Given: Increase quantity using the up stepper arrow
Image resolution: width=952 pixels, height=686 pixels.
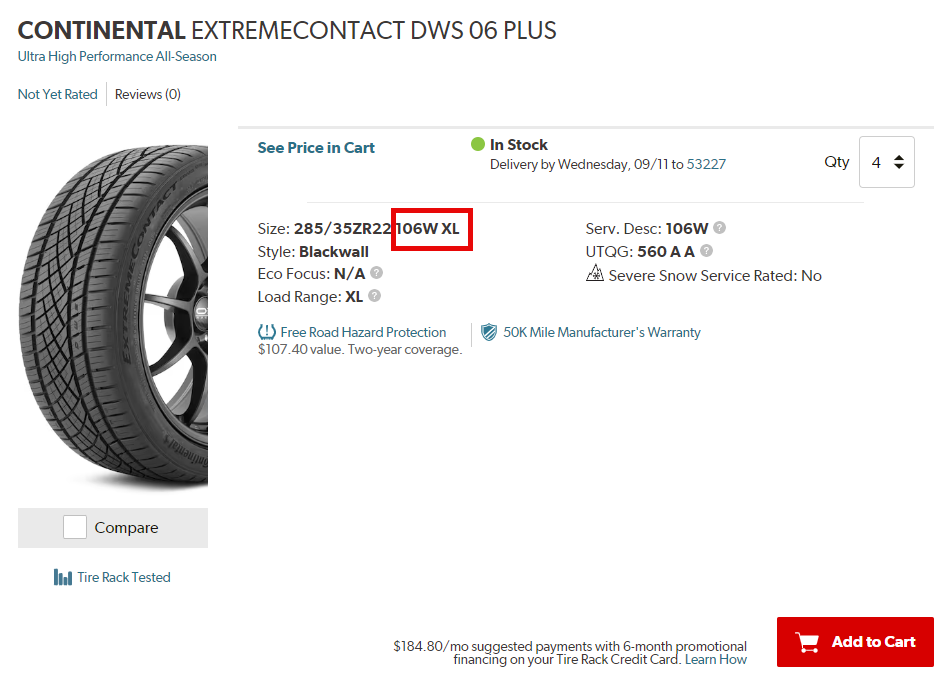Looking at the screenshot, I should coord(897,155).
